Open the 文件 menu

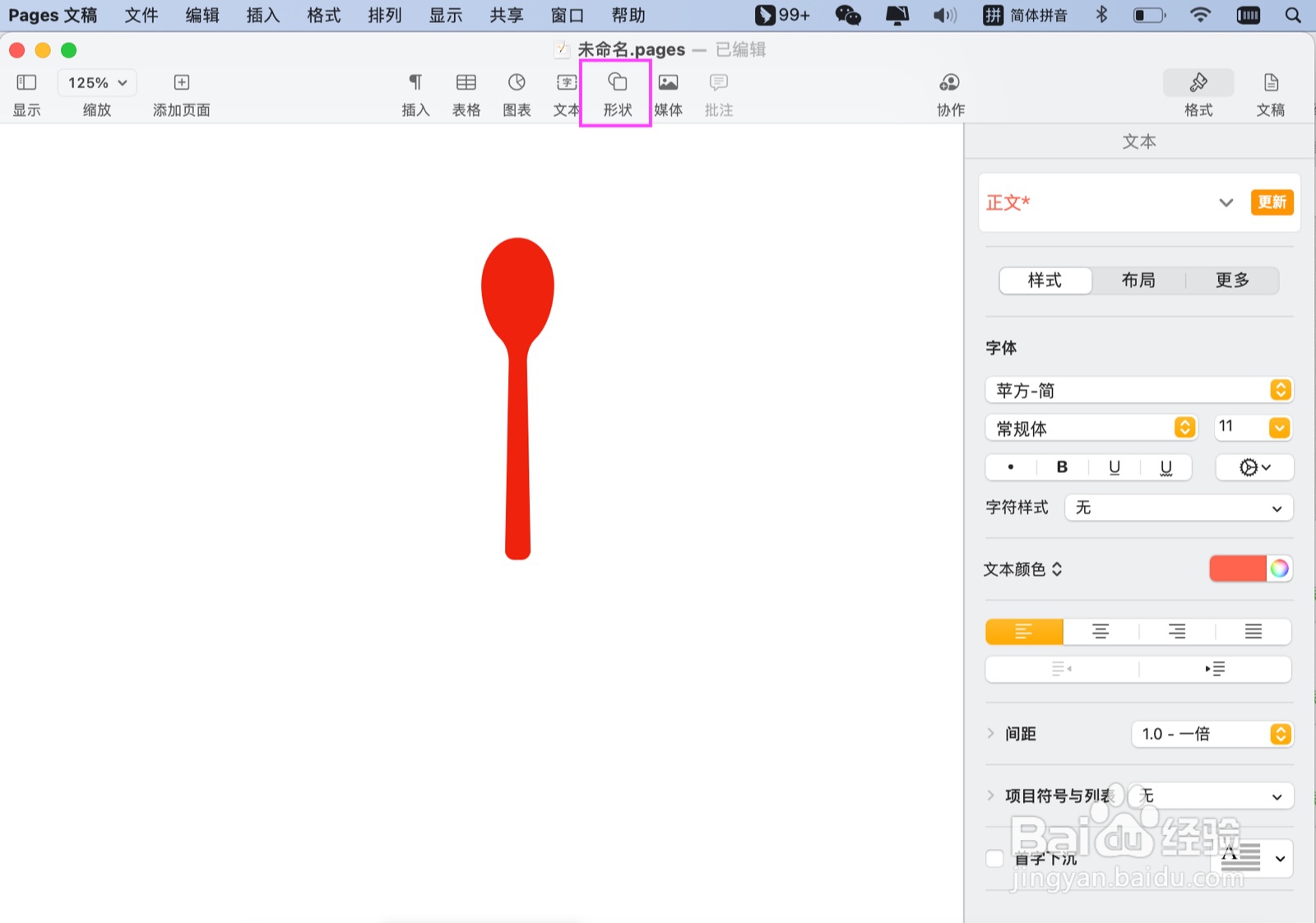141,15
